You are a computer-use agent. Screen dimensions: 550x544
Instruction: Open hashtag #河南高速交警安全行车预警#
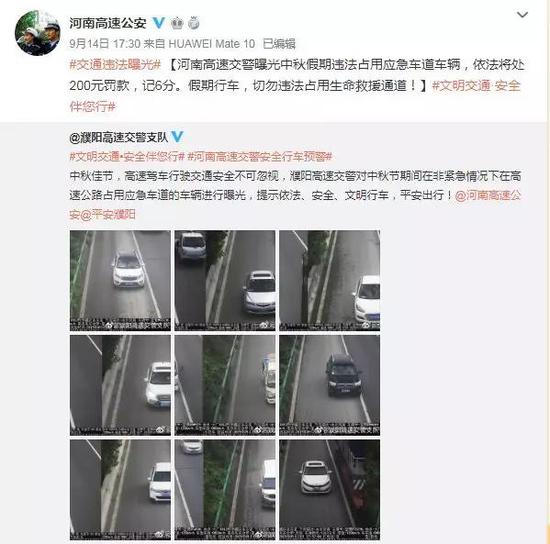click(x=260, y=156)
